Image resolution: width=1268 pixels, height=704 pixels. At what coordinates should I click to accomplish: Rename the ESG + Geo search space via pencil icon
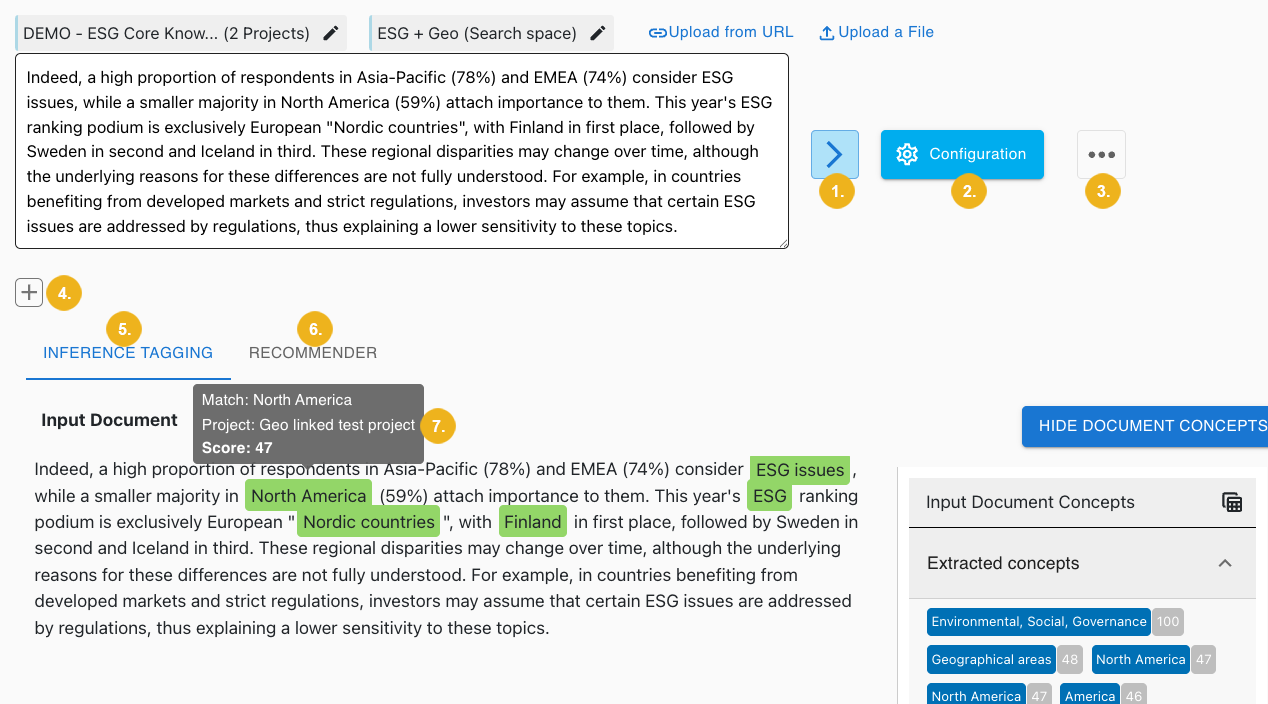pos(597,32)
